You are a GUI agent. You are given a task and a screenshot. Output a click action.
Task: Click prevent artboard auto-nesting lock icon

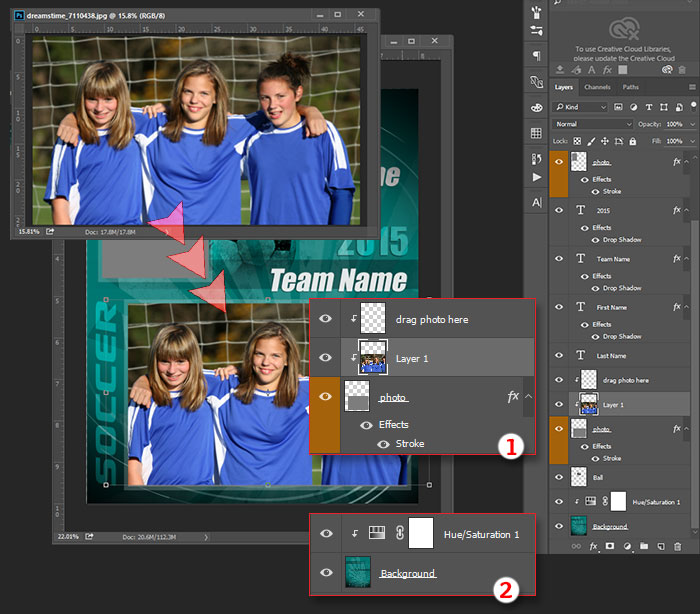(619, 141)
